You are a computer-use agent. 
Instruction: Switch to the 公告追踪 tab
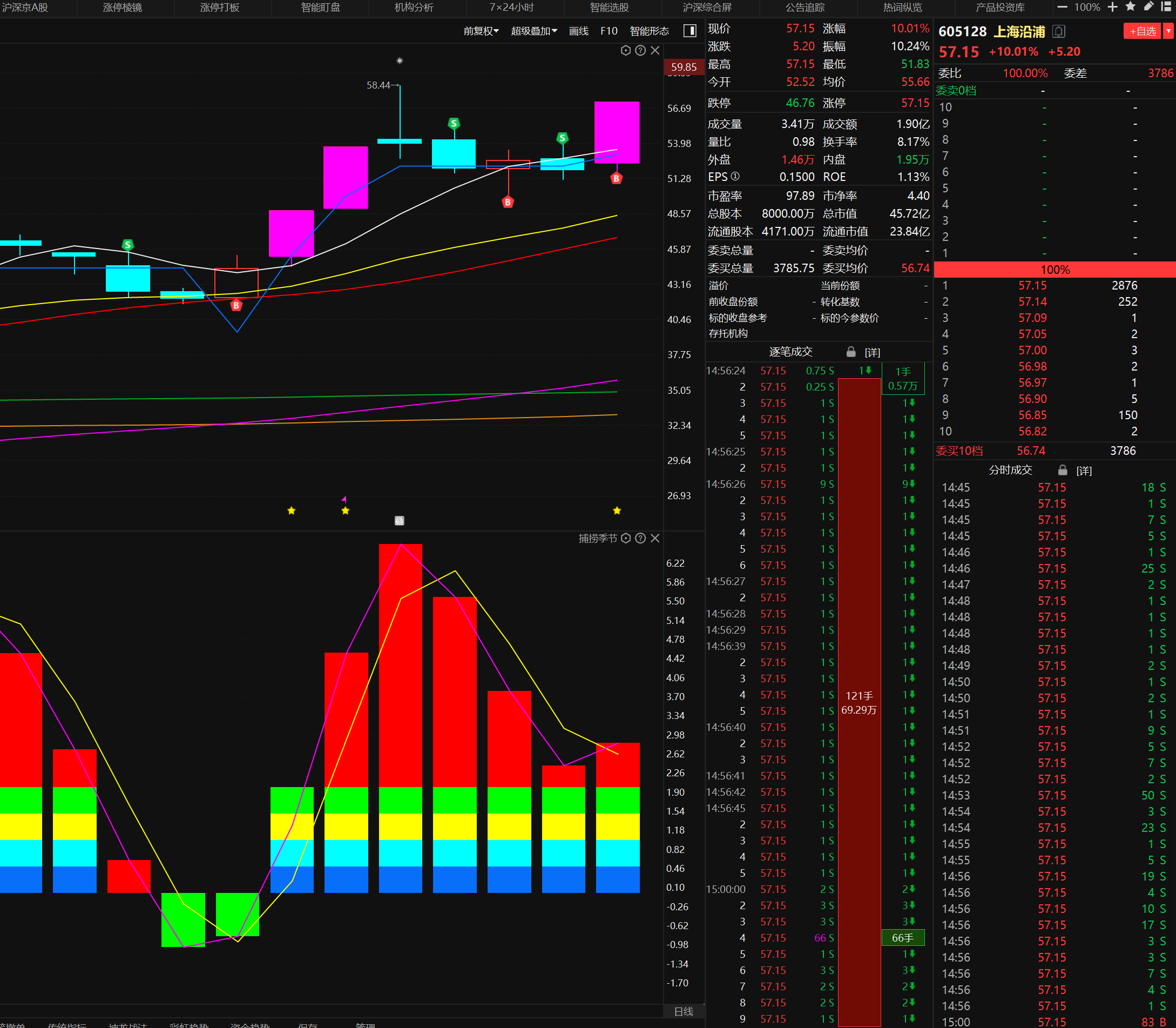coord(805,8)
